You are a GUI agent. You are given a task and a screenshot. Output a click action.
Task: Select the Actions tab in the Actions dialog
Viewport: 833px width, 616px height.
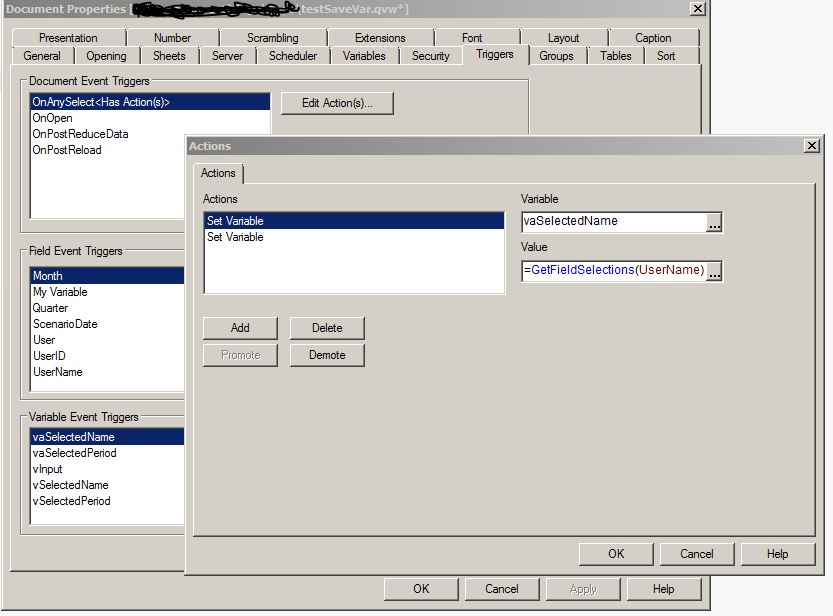click(x=218, y=173)
